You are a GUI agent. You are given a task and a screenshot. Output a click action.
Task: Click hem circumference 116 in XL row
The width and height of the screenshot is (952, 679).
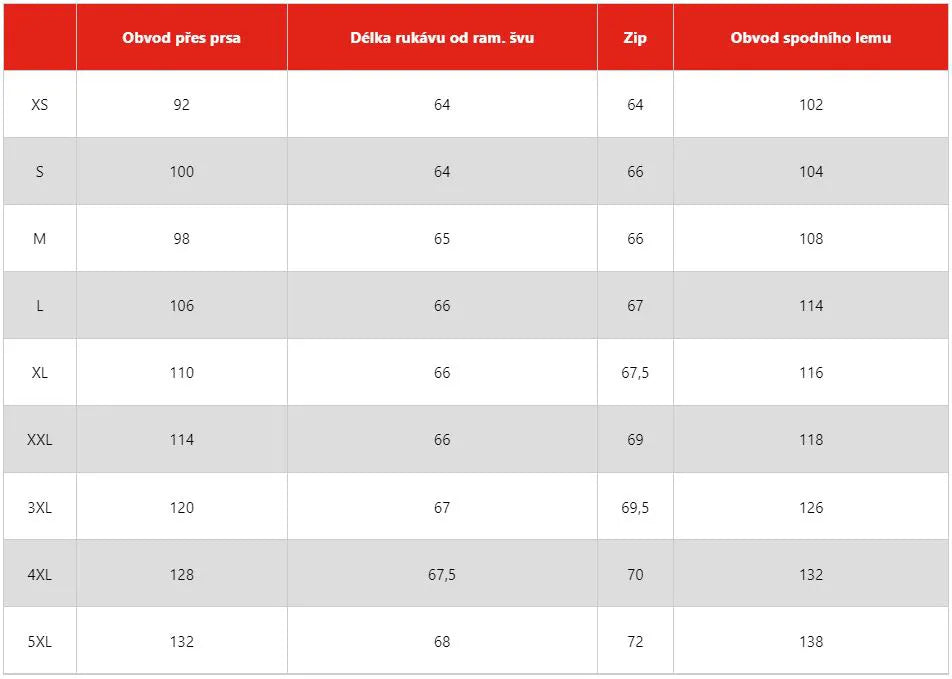(811, 372)
